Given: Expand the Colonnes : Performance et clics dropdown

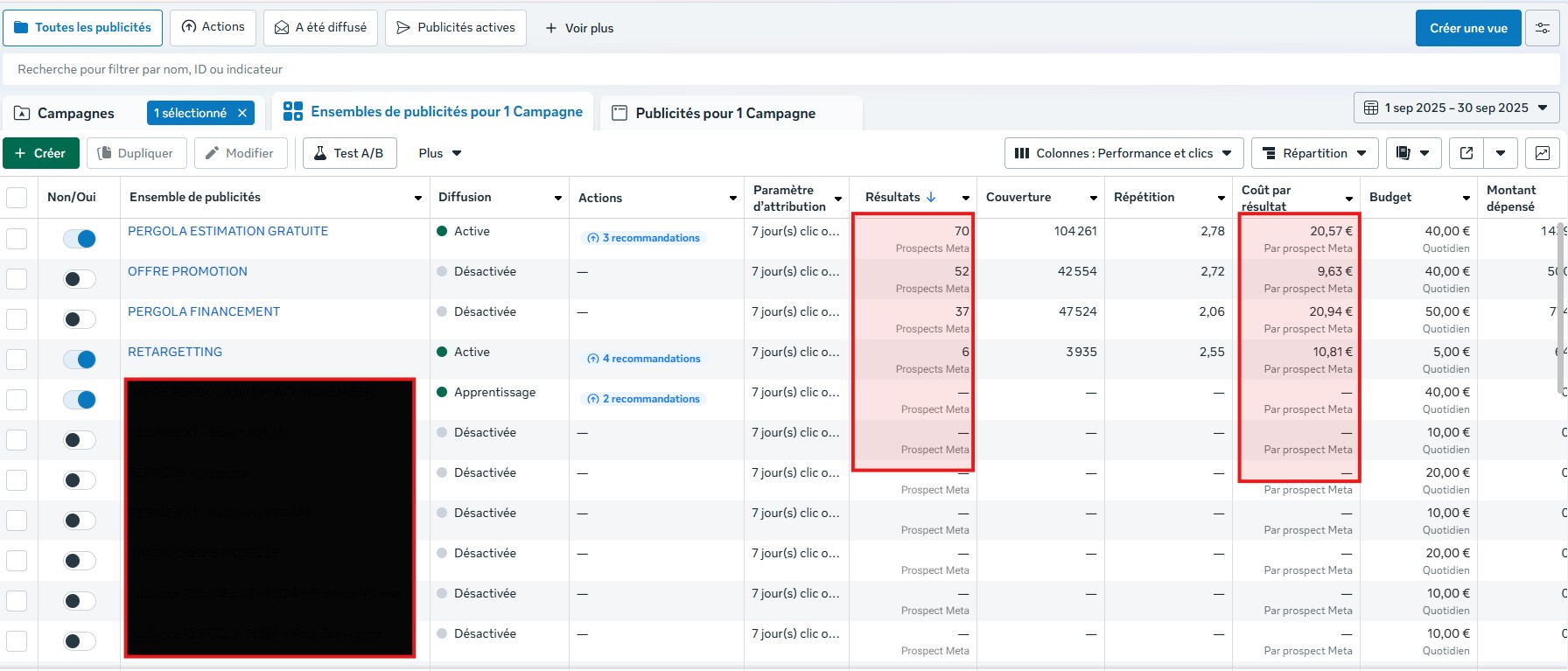Looking at the screenshot, I should pos(1123,153).
